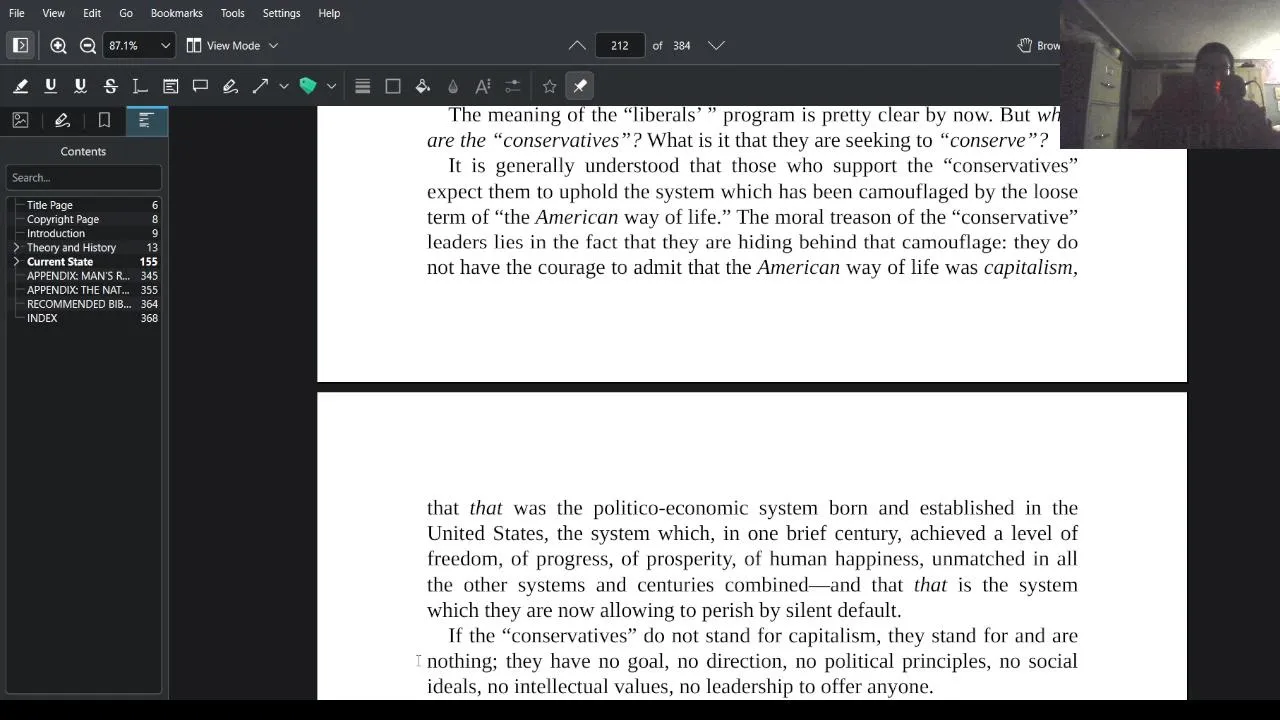Click the zoom in magnifier icon
Image resolution: width=1280 pixels, height=720 pixels.
[58, 45]
